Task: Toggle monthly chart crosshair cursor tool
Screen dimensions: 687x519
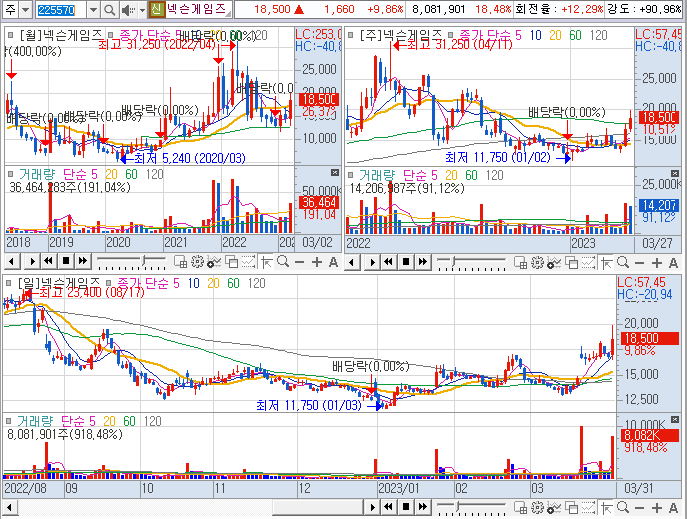Action: coord(266,262)
